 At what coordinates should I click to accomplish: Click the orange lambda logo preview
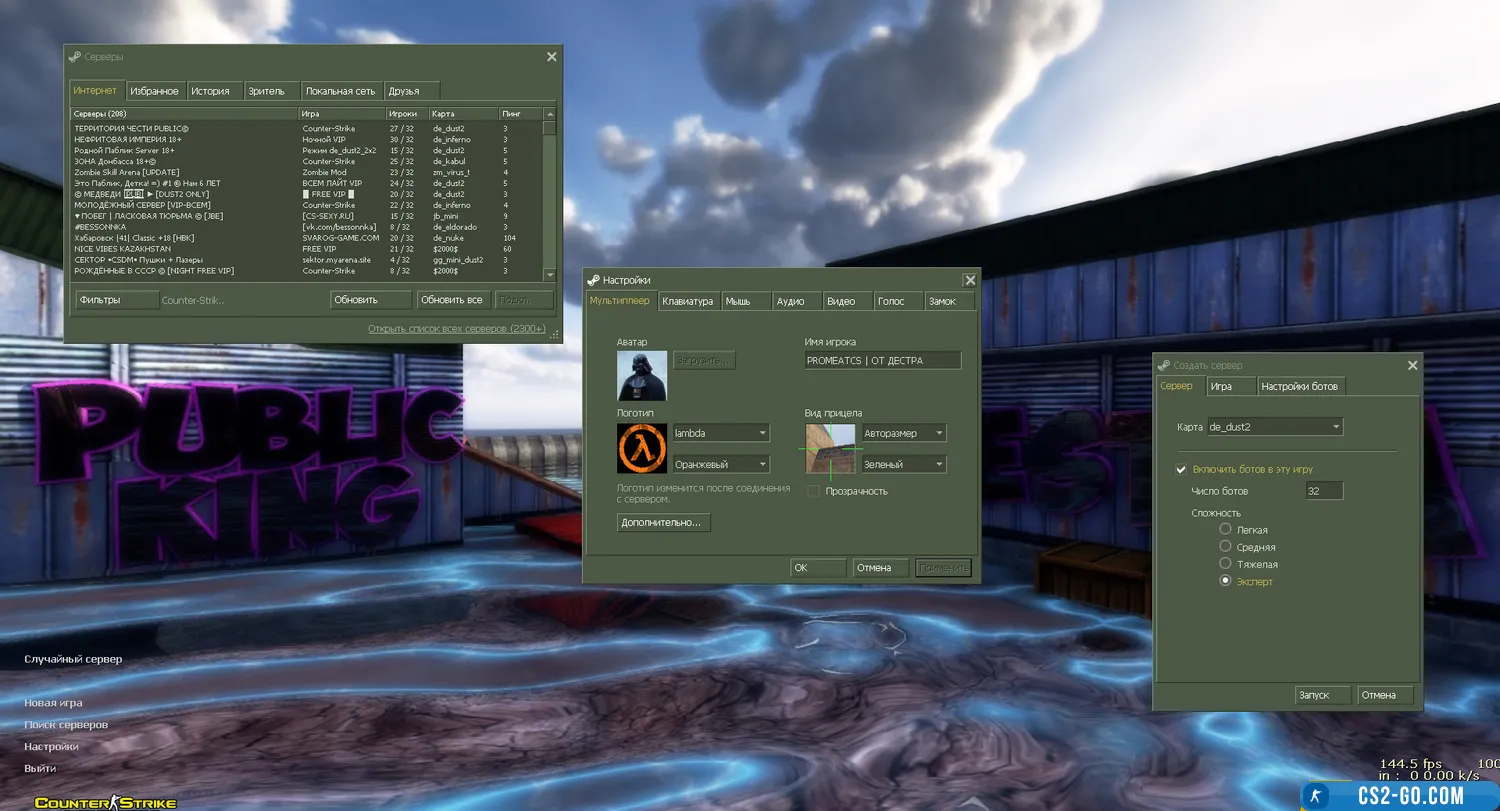(x=642, y=448)
